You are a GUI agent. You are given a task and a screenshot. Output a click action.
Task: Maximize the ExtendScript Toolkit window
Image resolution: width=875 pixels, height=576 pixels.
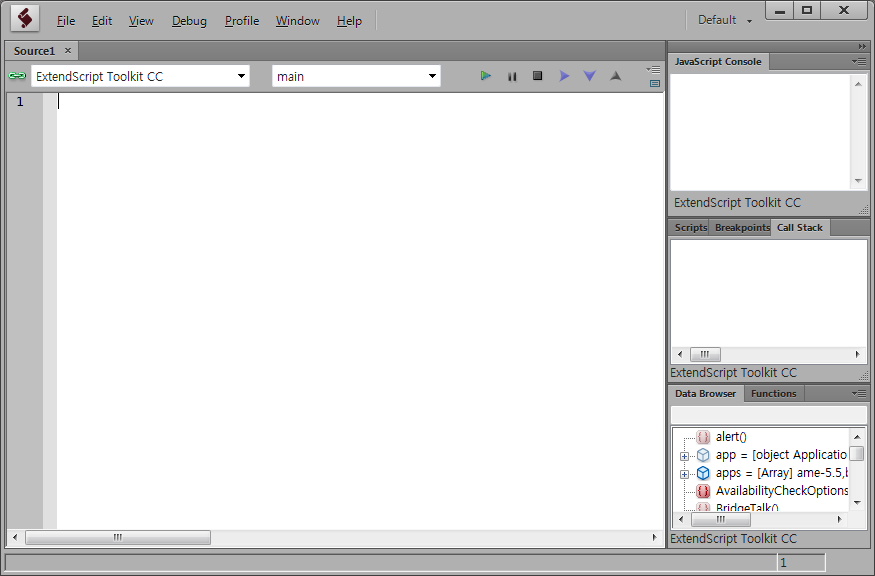[x=806, y=11]
